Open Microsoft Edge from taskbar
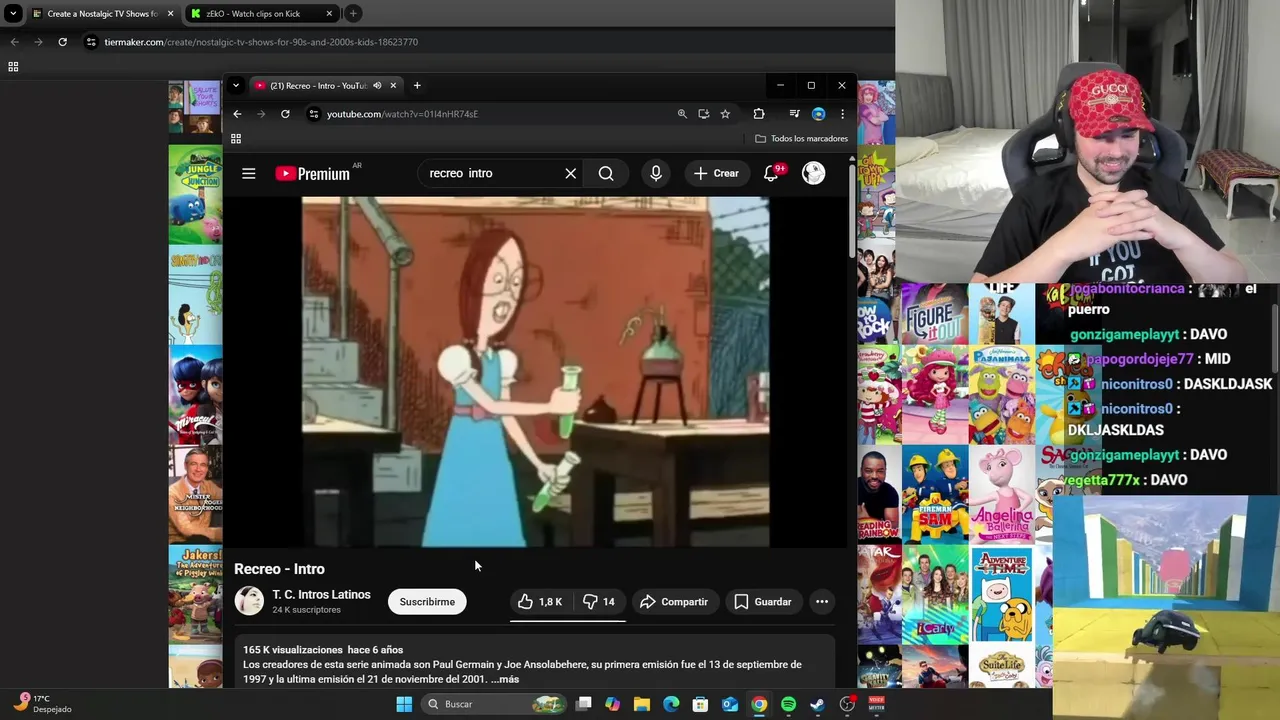1280x720 pixels. pyautogui.click(x=671, y=704)
